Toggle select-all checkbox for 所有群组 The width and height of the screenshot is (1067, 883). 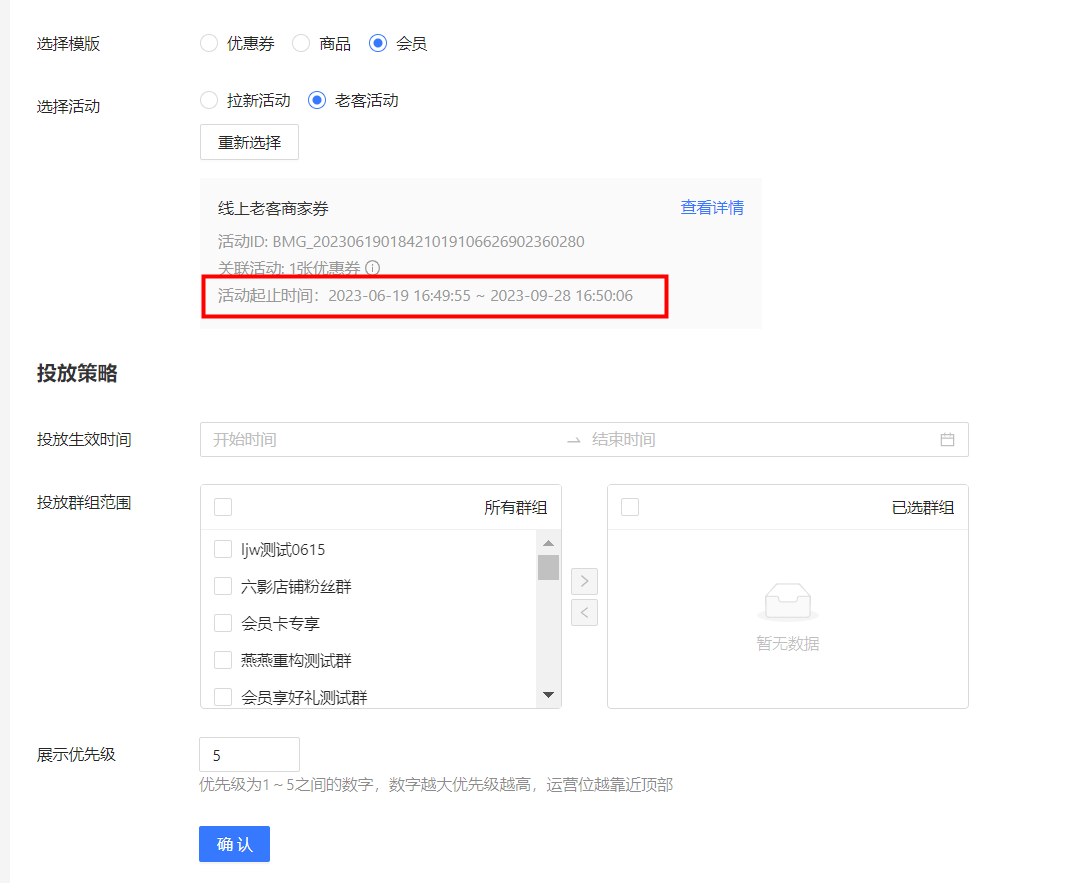pyautogui.click(x=223, y=507)
